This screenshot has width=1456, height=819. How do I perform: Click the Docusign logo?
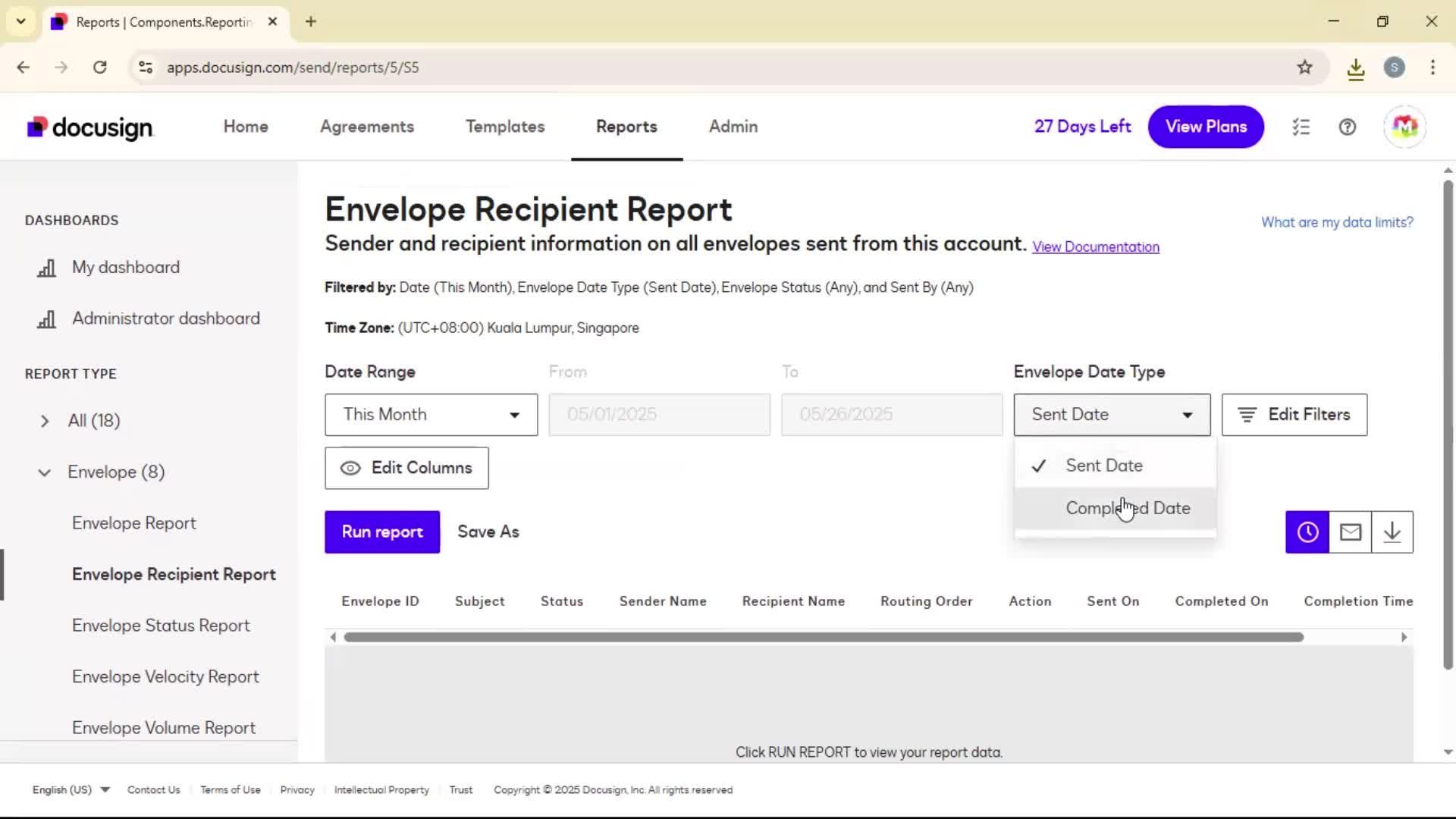point(89,127)
